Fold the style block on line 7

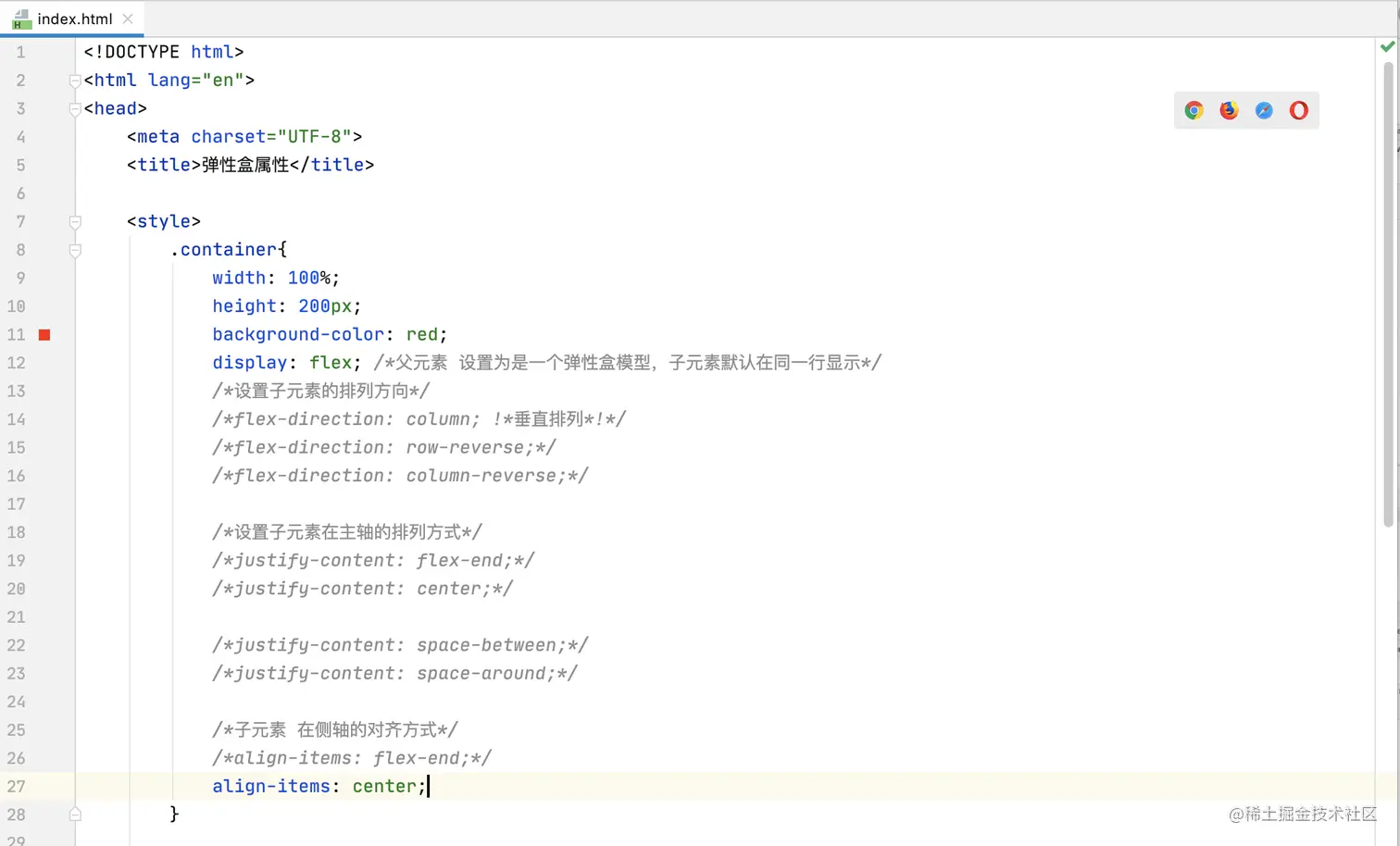(x=75, y=222)
